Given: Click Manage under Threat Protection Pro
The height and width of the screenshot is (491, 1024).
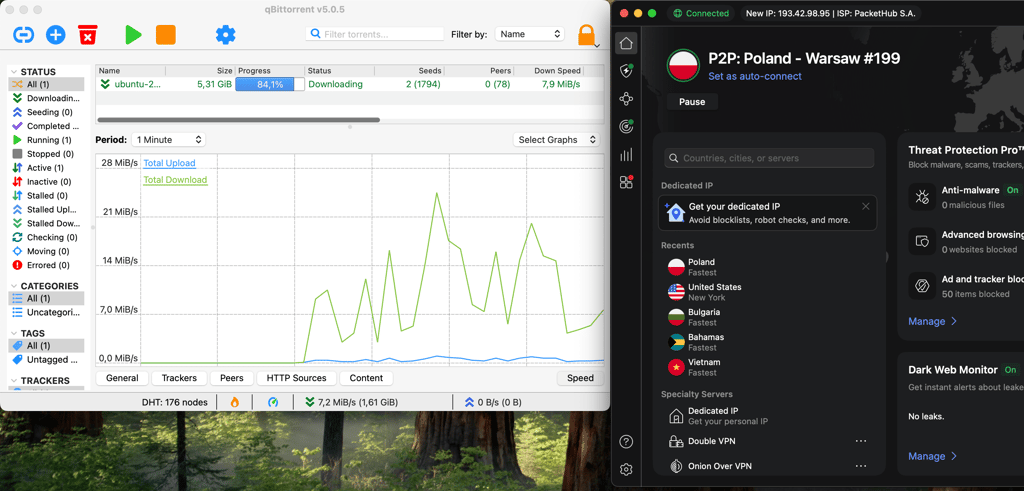Looking at the screenshot, I should (x=933, y=321).
